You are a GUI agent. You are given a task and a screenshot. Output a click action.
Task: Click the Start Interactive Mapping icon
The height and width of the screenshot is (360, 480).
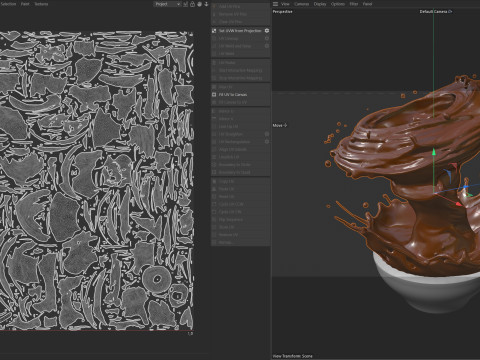pos(214,71)
